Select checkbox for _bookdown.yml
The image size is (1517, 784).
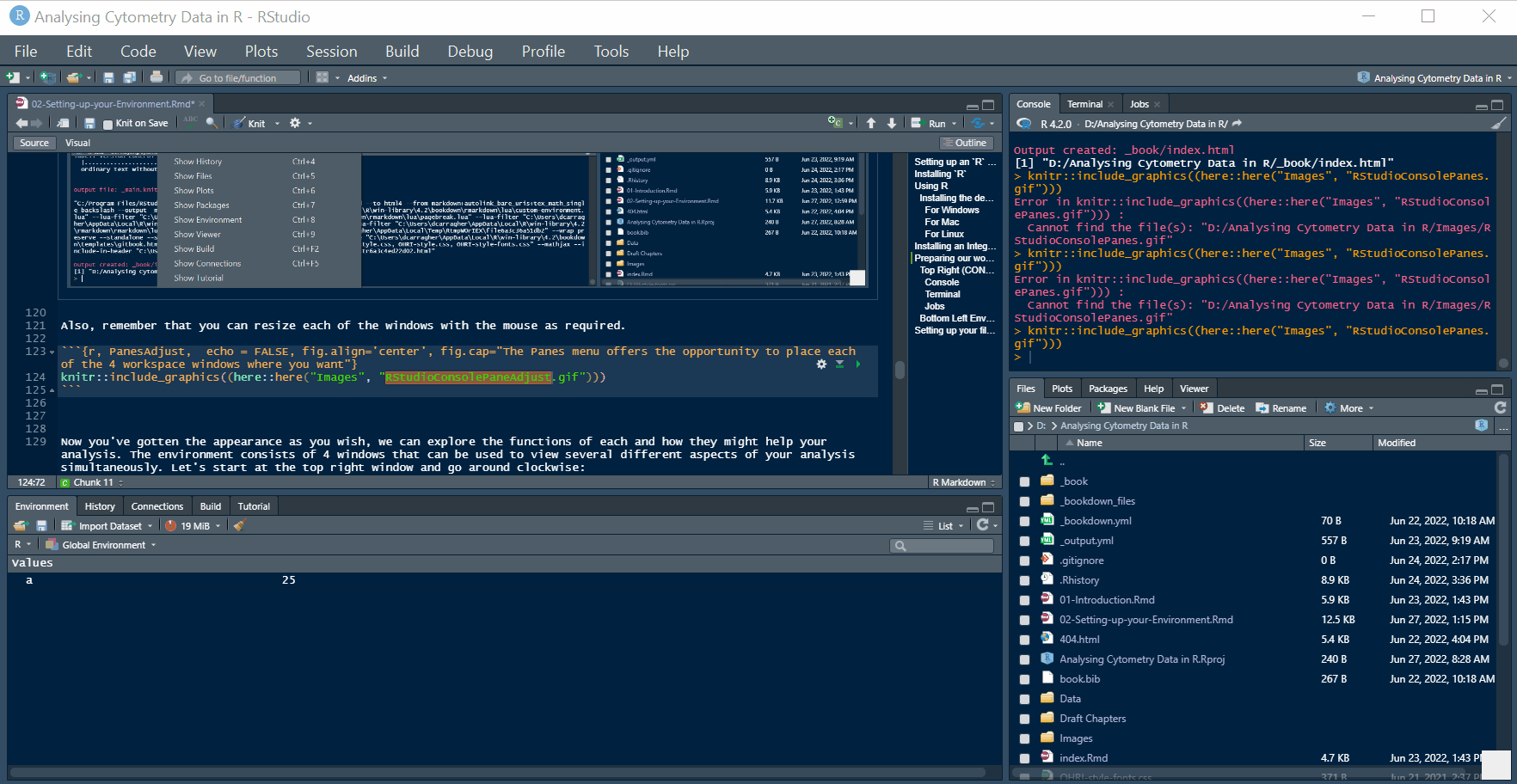coord(1024,522)
